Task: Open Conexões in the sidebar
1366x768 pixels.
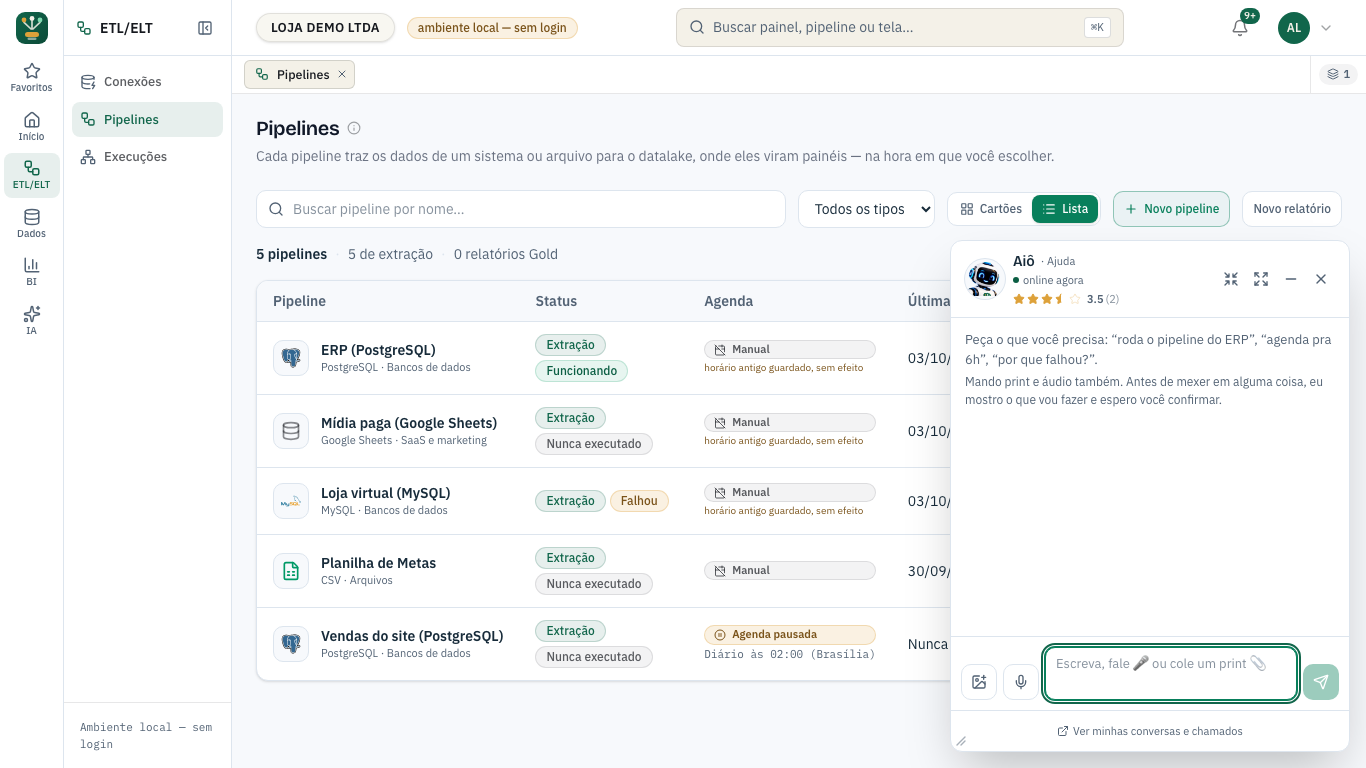Action: click(147, 82)
